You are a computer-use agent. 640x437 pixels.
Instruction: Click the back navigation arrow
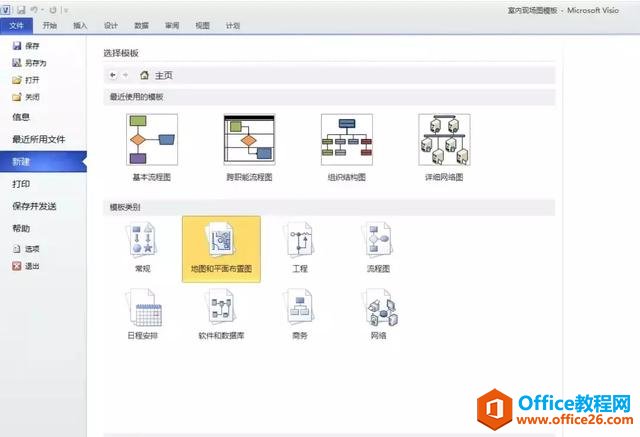pos(112,75)
